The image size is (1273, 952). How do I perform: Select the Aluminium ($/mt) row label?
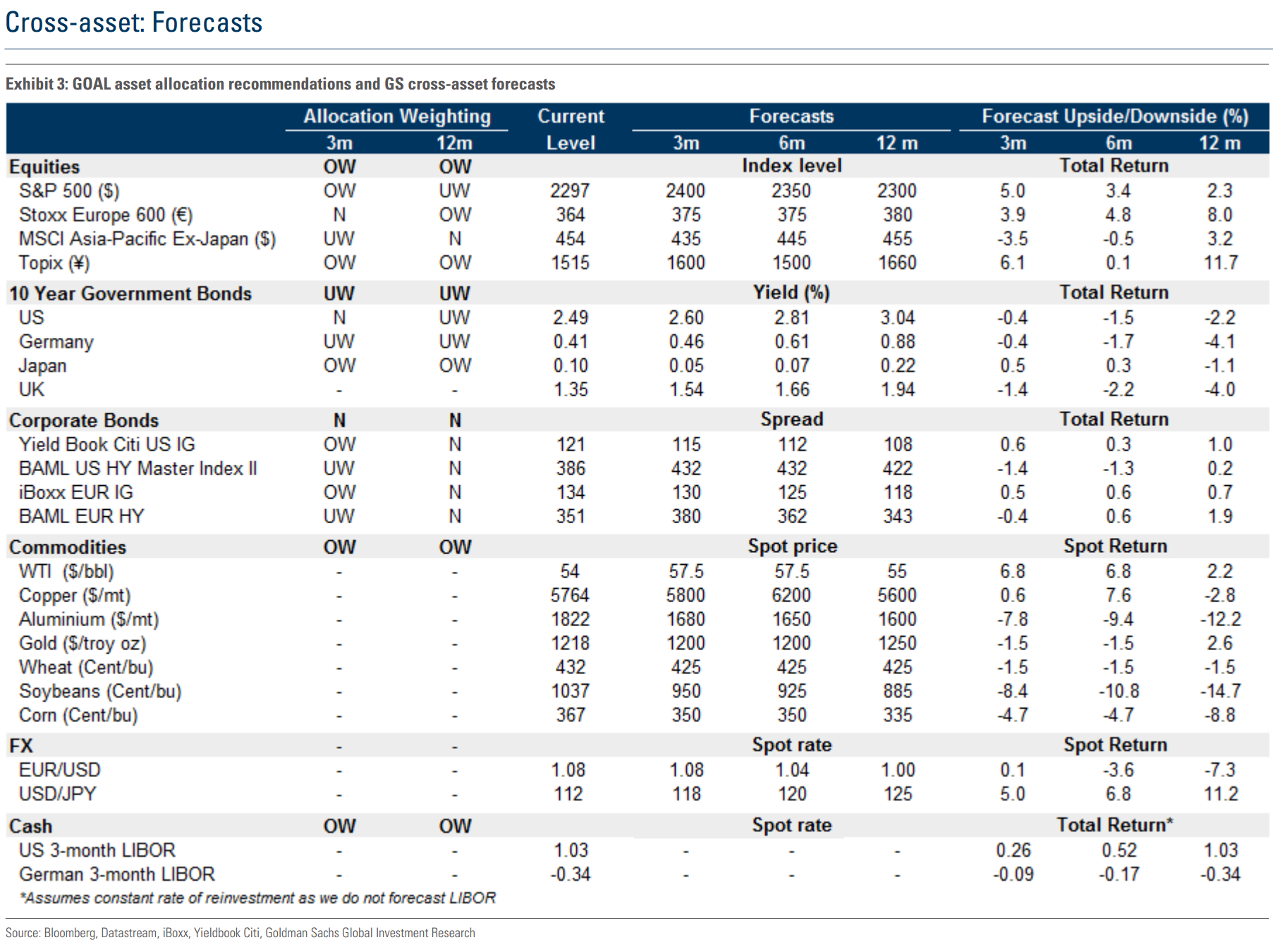pos(89,620)
